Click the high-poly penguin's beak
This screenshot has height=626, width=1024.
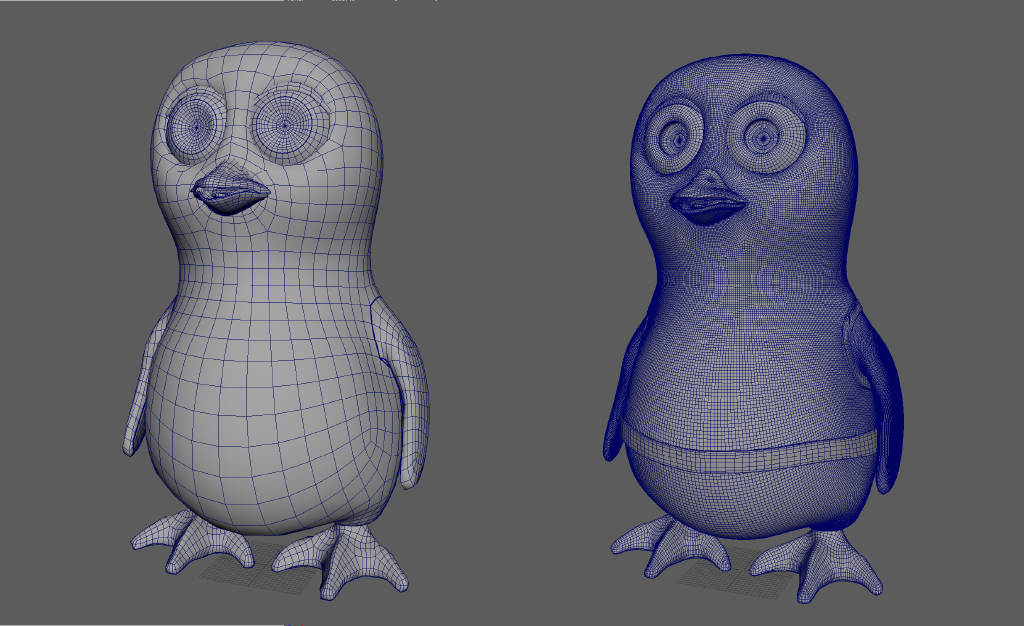coord(709,198)
